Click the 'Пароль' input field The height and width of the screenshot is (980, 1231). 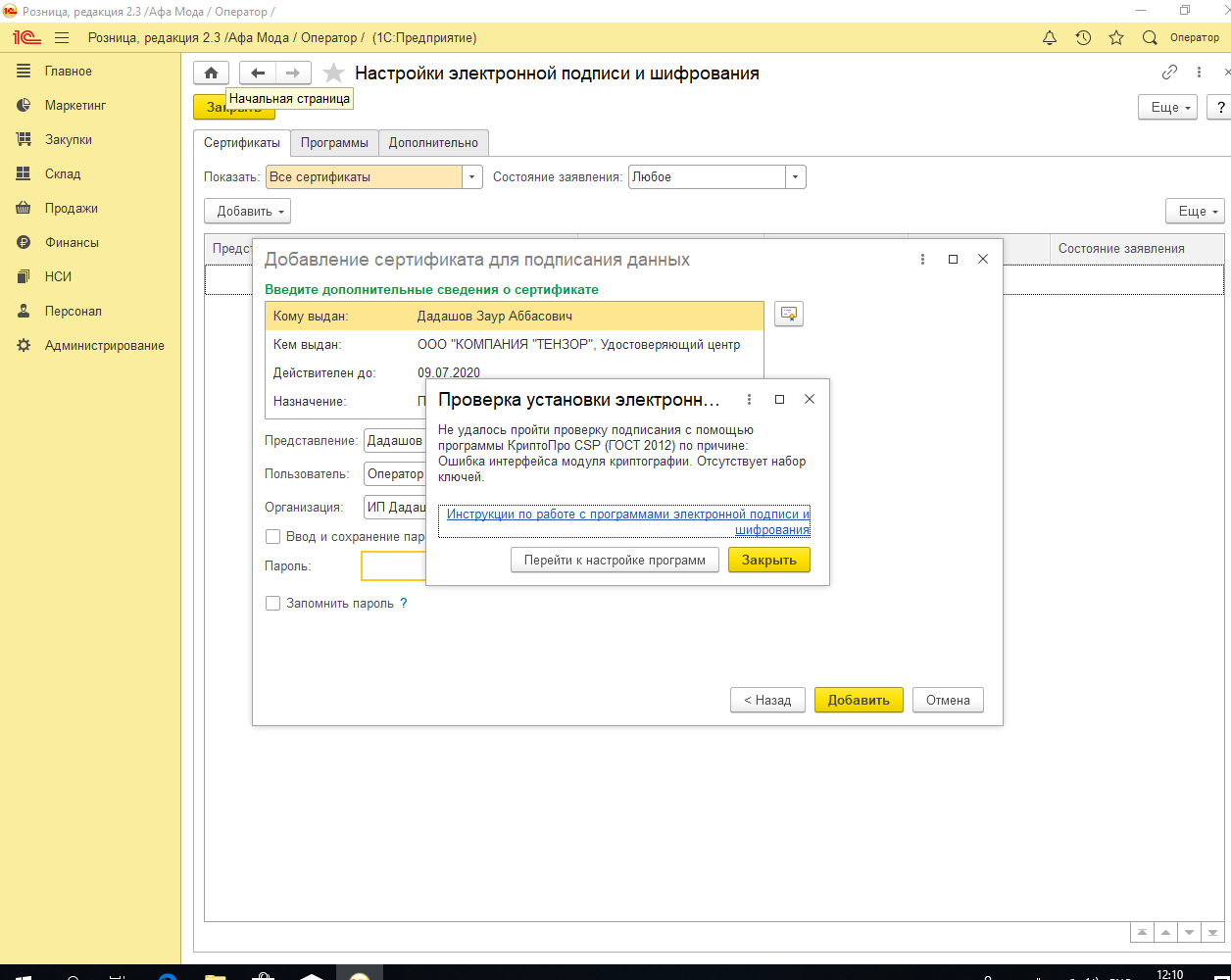394,566
